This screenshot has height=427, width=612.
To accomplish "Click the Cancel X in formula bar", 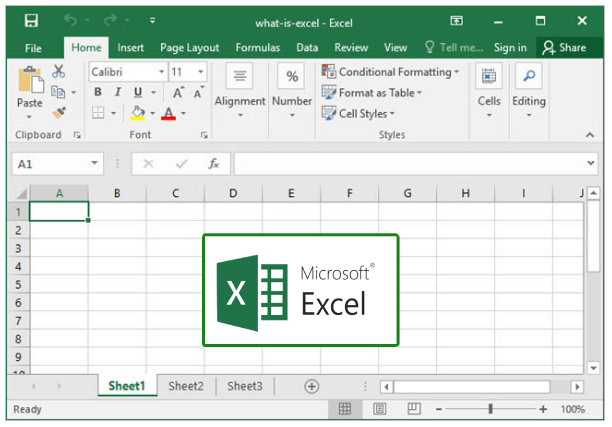I will (148, 164).
